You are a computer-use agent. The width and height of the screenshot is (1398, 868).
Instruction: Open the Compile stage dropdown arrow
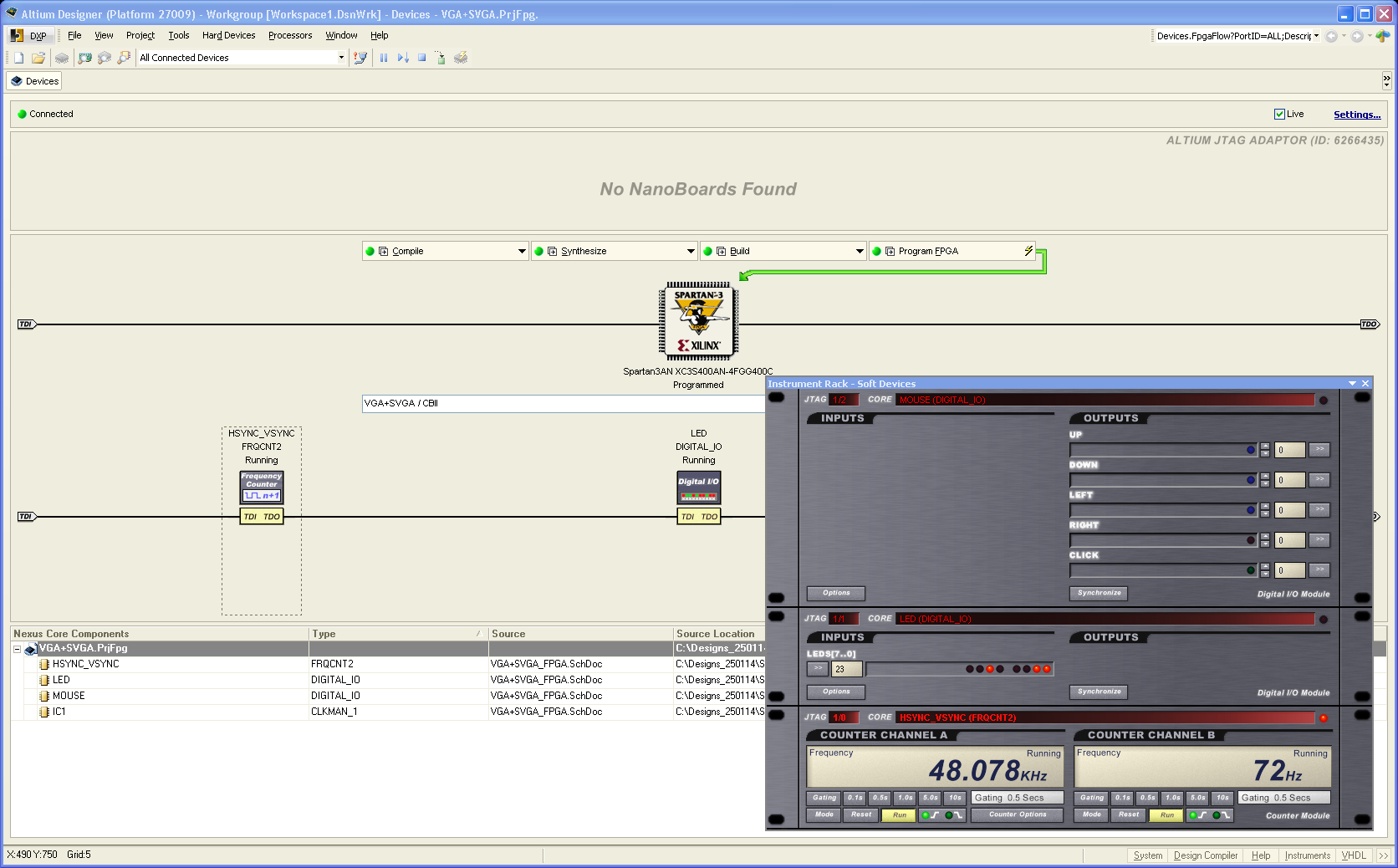(522, 251)
